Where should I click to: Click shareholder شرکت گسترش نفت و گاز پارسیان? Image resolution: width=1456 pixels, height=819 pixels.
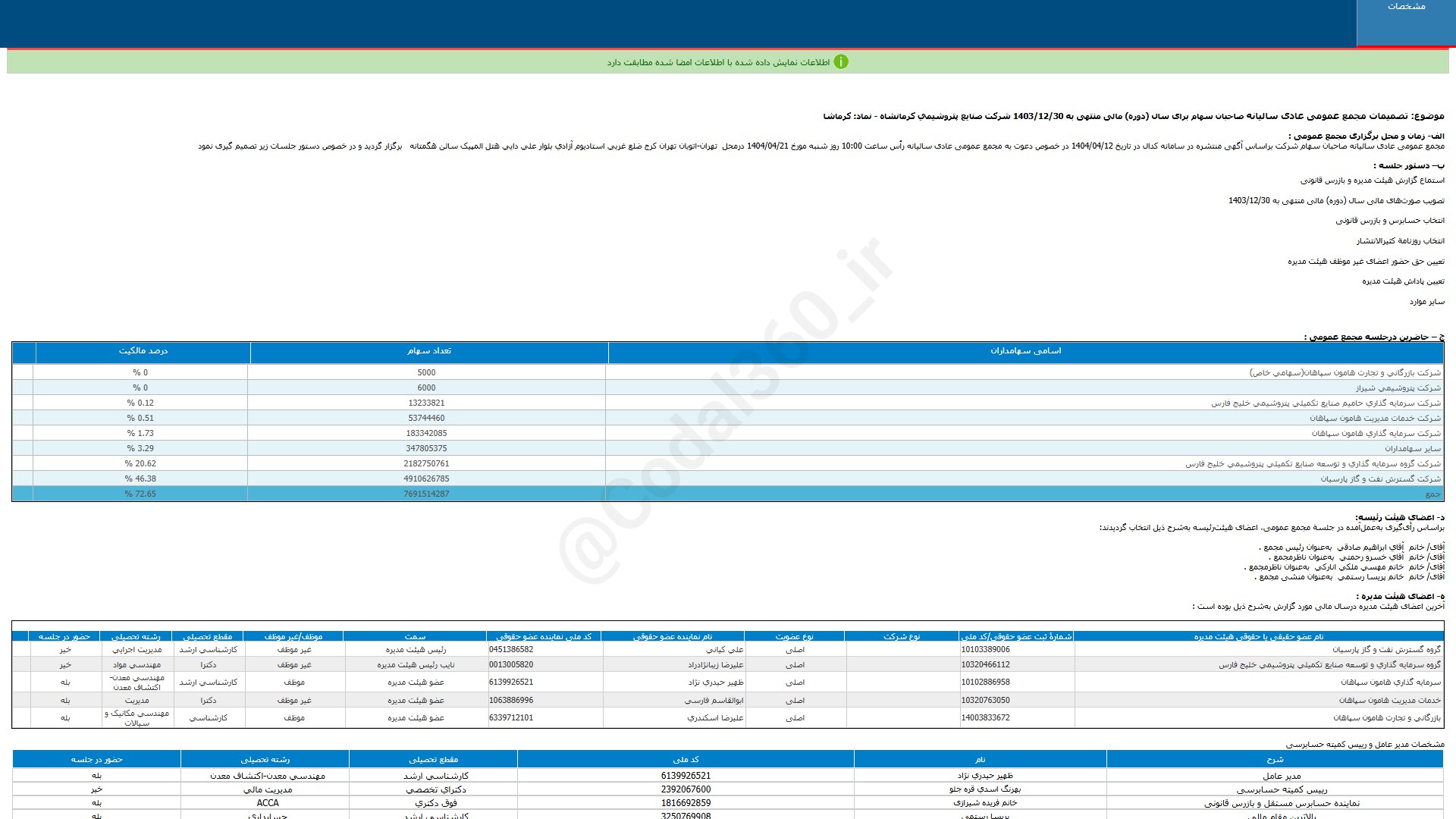pyautogui.click(x=1380, y=479)
